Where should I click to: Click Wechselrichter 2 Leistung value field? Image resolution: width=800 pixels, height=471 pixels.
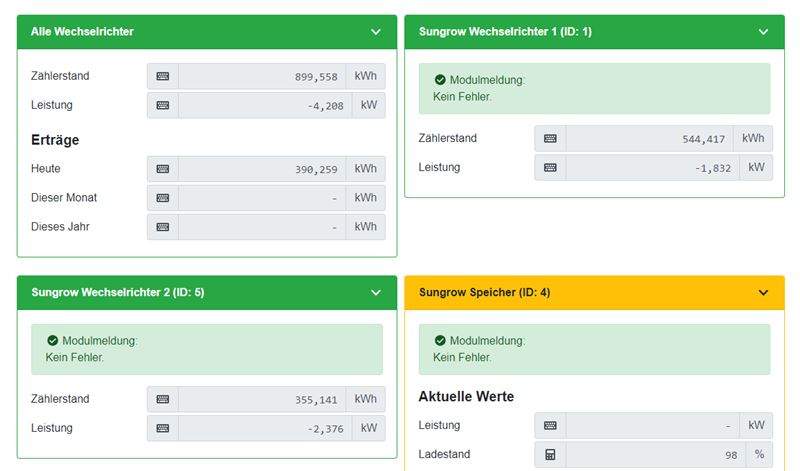pos(262,428)
